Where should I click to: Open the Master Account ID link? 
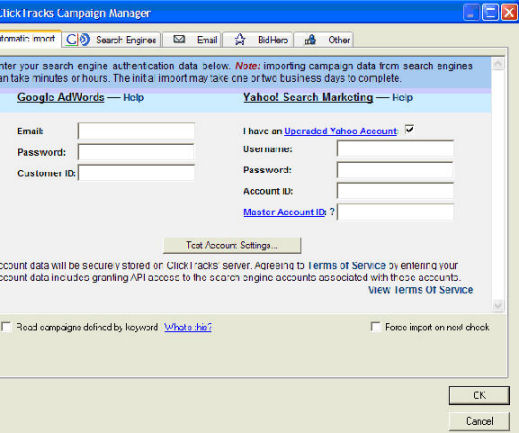tap(285, 212)
